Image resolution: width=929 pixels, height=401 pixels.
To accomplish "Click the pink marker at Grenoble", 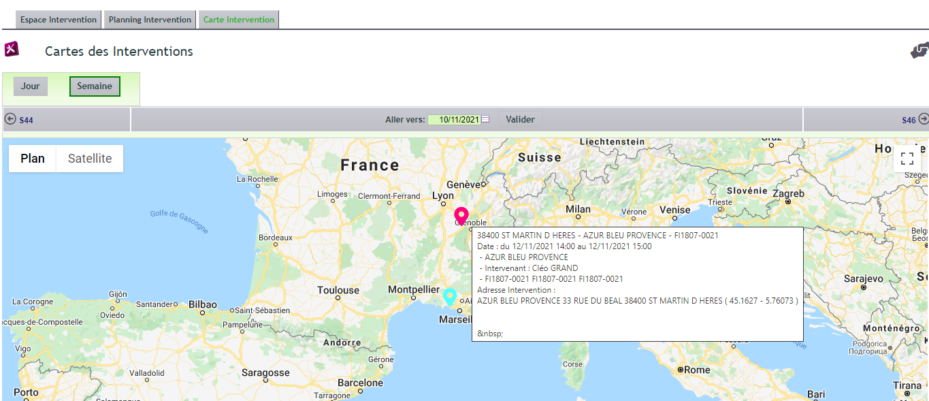I will point(461,216).
